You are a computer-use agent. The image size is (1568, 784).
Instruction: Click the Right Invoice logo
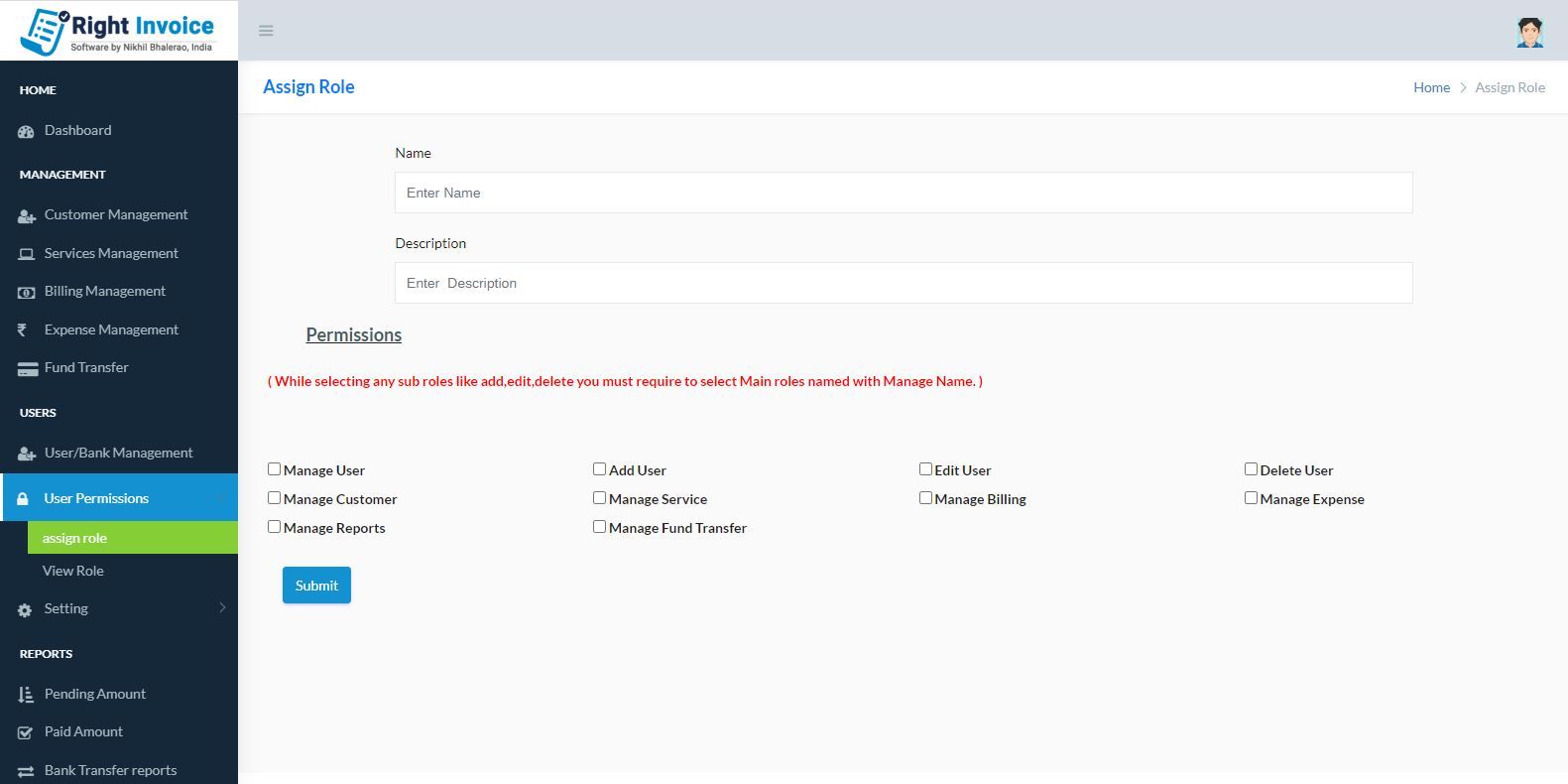point(117,31)
